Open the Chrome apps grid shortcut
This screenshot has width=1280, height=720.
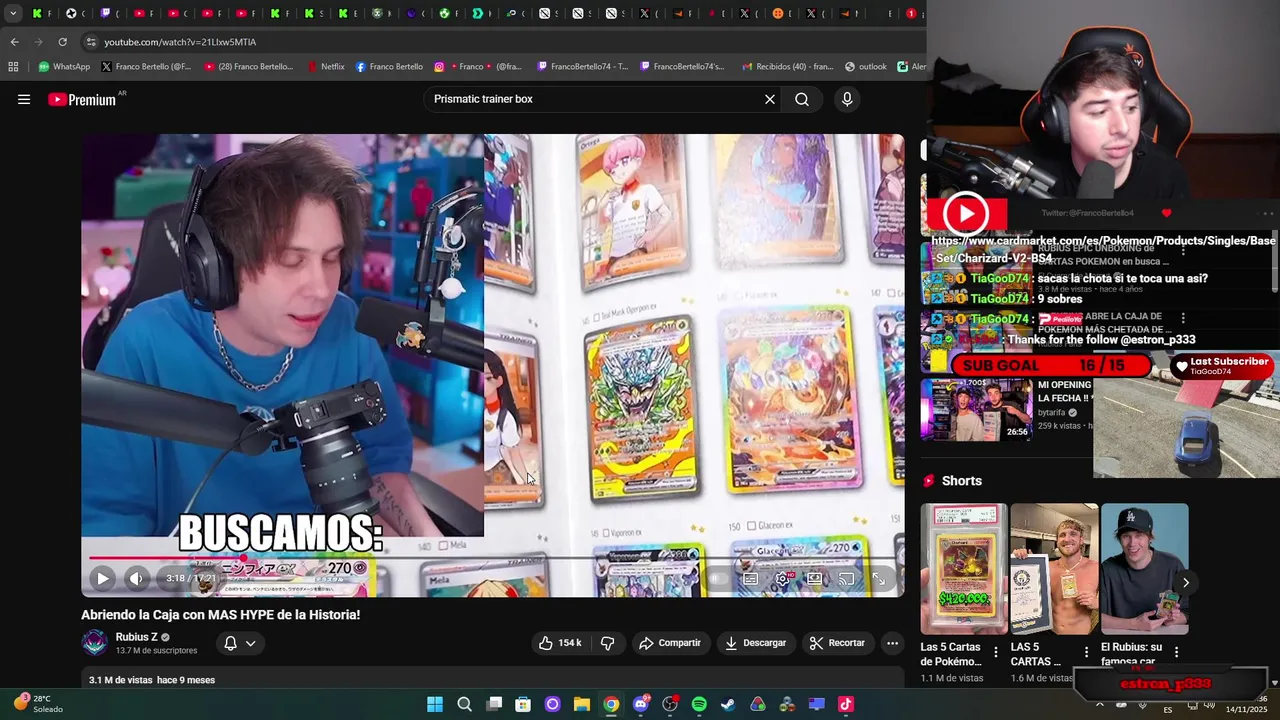coord(13,67)
